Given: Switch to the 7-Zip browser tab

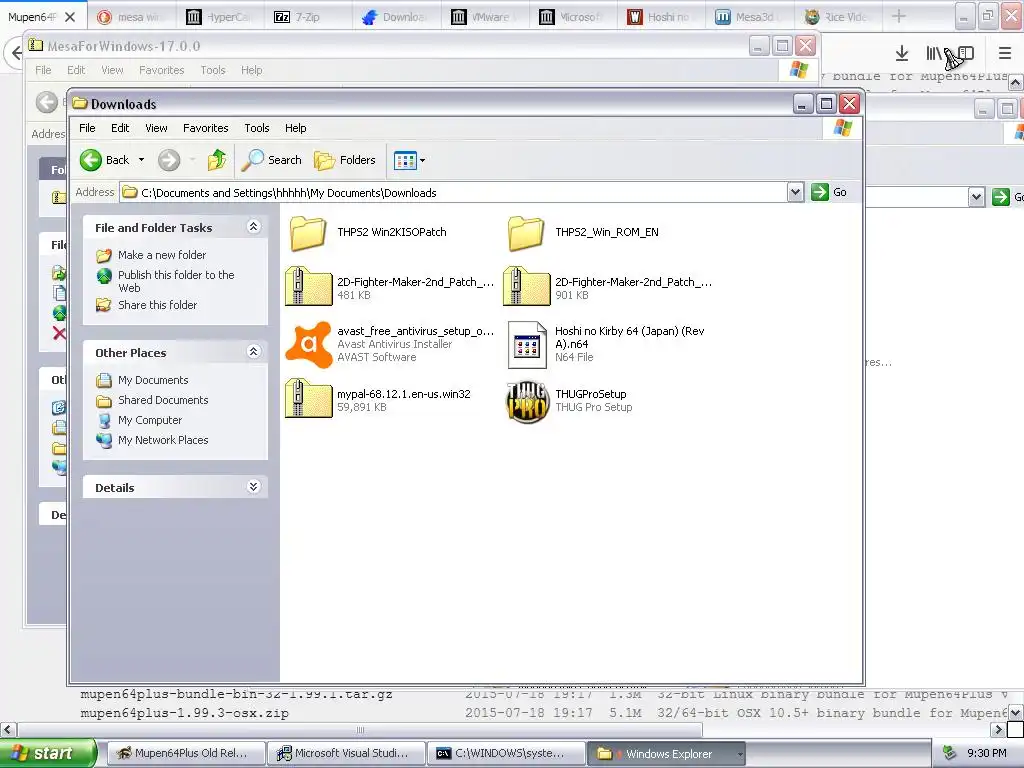Looking at the screenshot, I should pyautogui.click(x=308, y=17).
